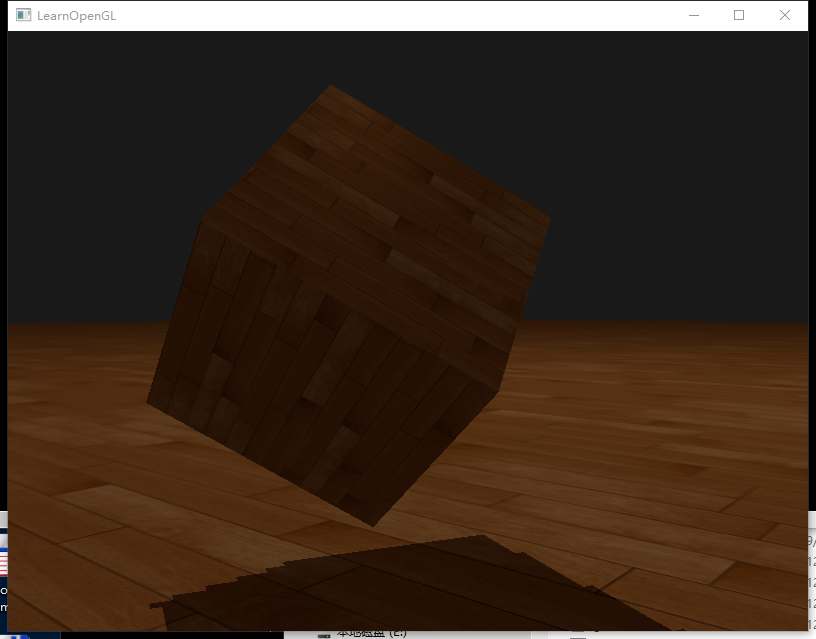Click the topmost corner of the cube
Screen dimensions: 816x639
pyautogui.click(x=327, y=85)
